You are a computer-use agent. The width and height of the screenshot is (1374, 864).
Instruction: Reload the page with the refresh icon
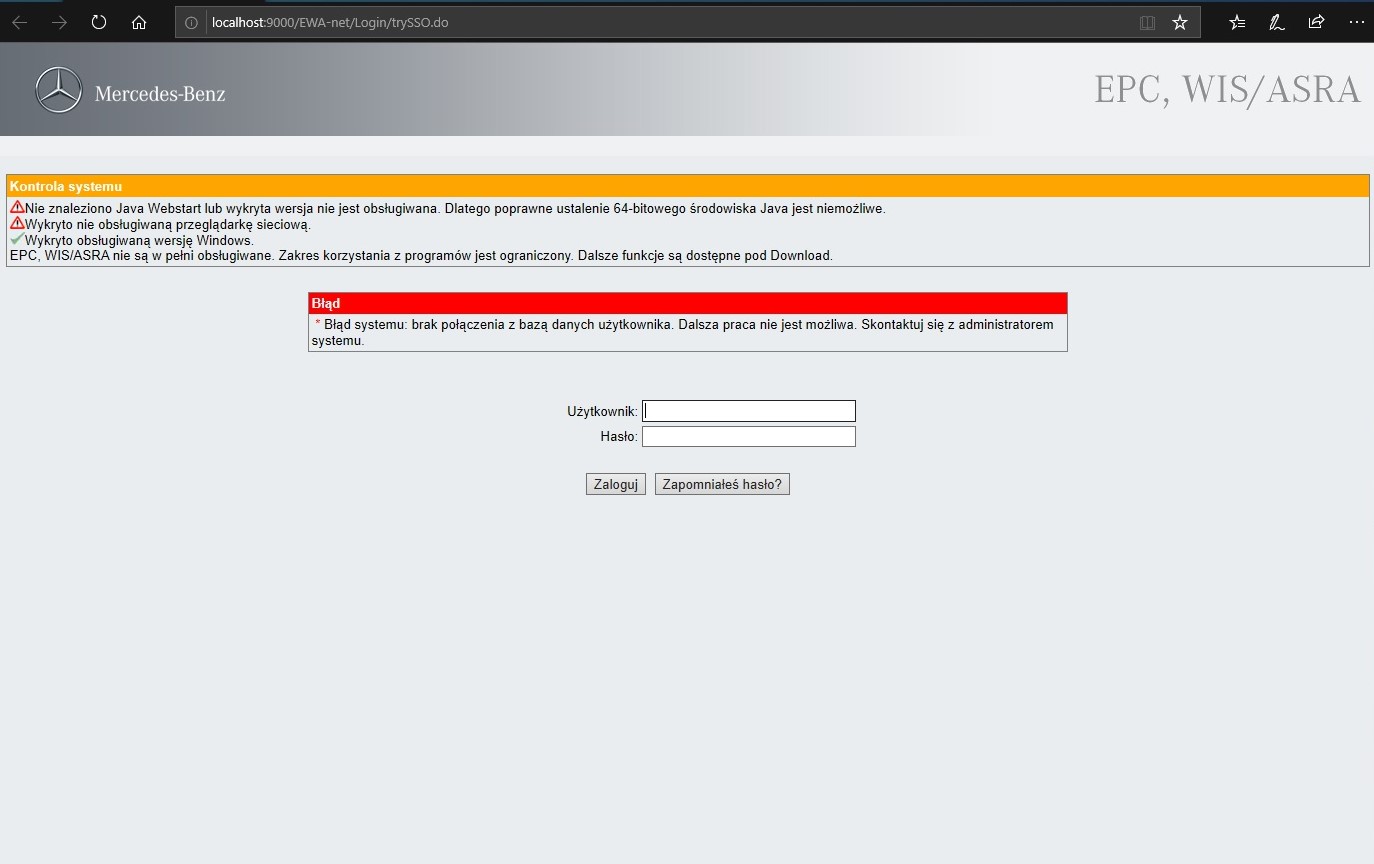click(99, 22)
